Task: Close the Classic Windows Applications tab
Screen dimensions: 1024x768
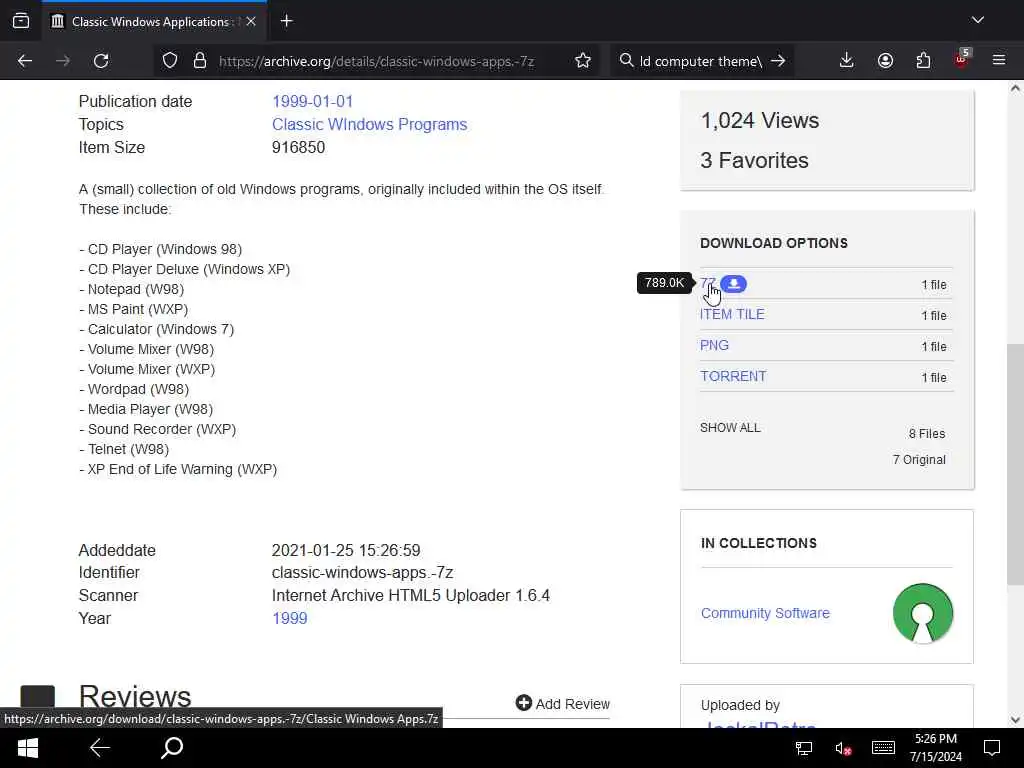Action: (251, 21)
